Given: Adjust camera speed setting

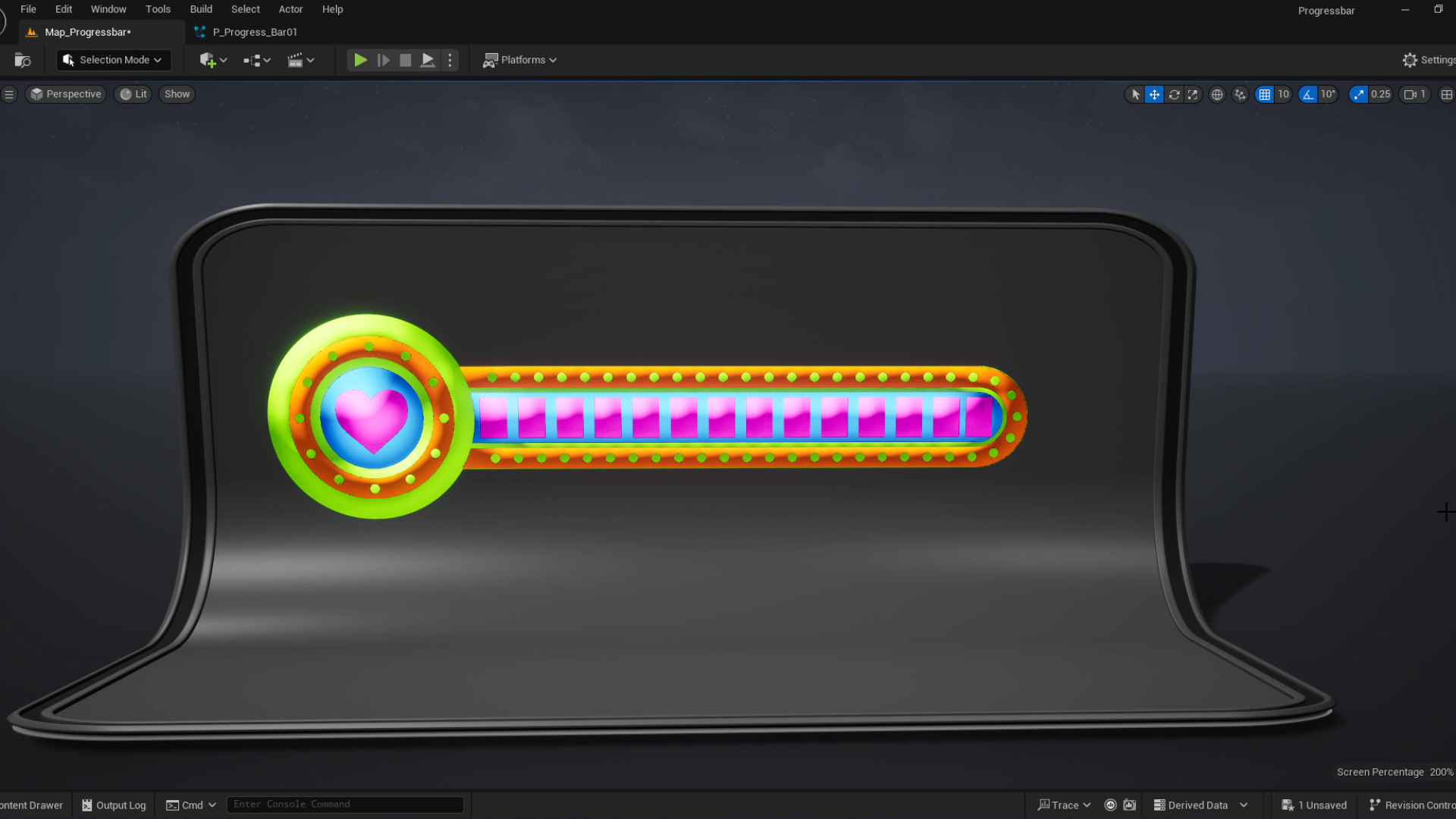Looking at the screenshot, I should point(1415,95).
